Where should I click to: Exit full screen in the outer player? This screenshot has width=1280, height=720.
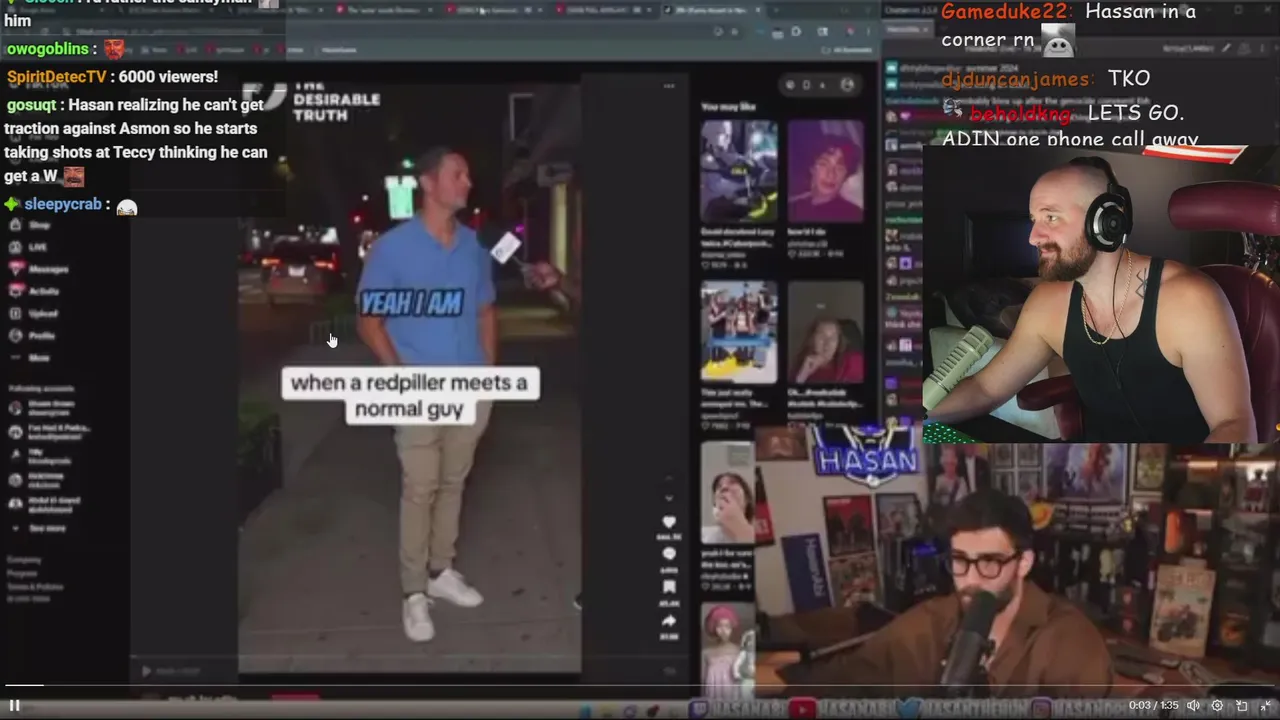click(x=1265, y=705)
